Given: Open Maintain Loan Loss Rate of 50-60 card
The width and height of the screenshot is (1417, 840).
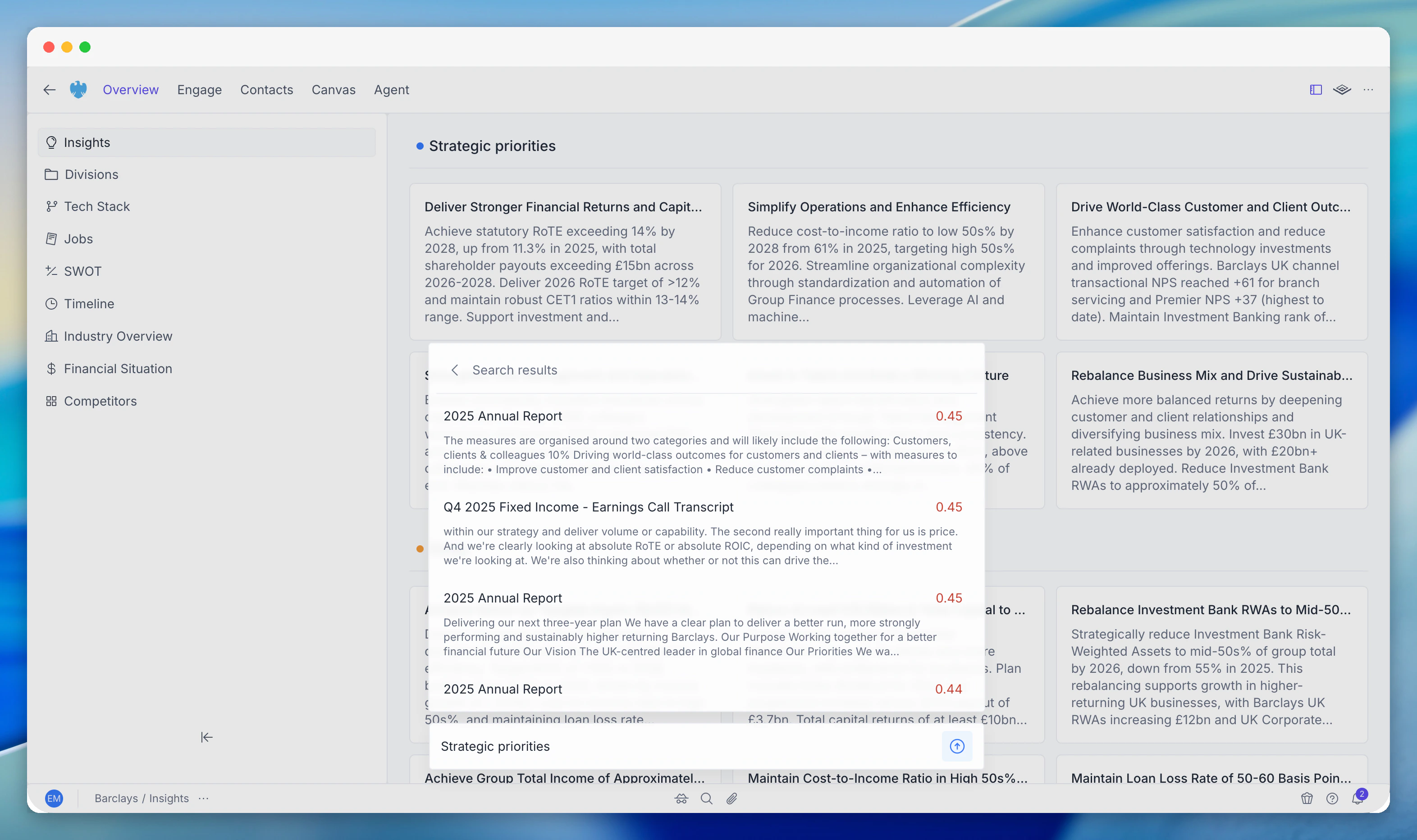Looking at the screenshot, I should pos(1211,770).
